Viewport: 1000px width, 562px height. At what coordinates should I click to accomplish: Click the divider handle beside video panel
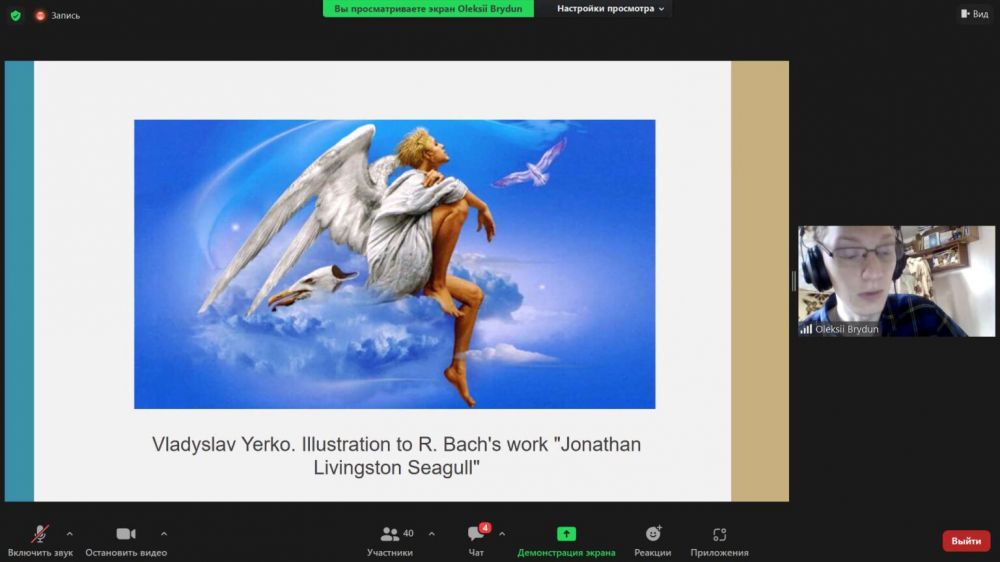794,281
